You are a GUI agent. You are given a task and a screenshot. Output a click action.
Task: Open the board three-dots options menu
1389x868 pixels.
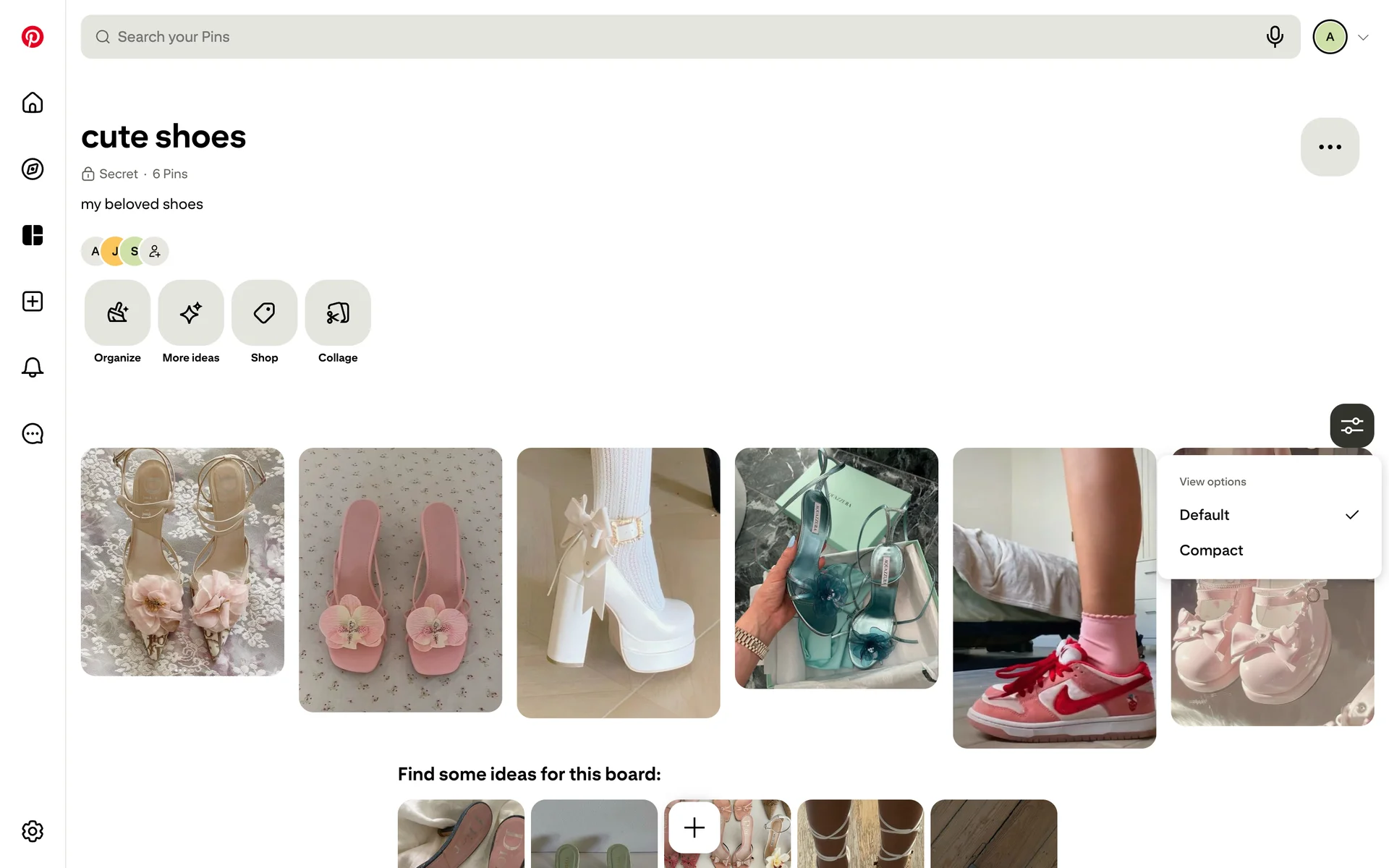click(1330, 147)
